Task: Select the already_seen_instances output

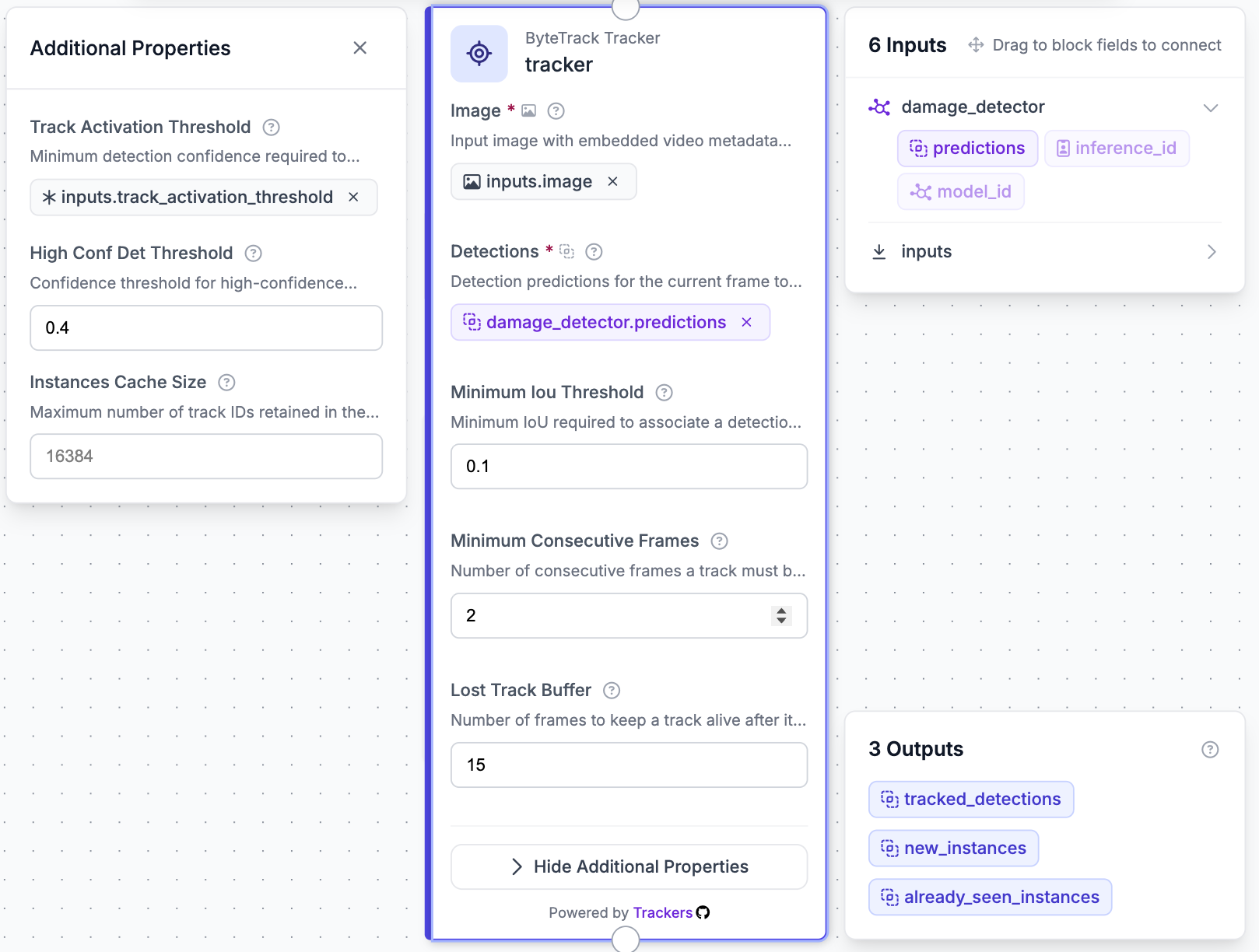Action: click(x=990, y=897)
